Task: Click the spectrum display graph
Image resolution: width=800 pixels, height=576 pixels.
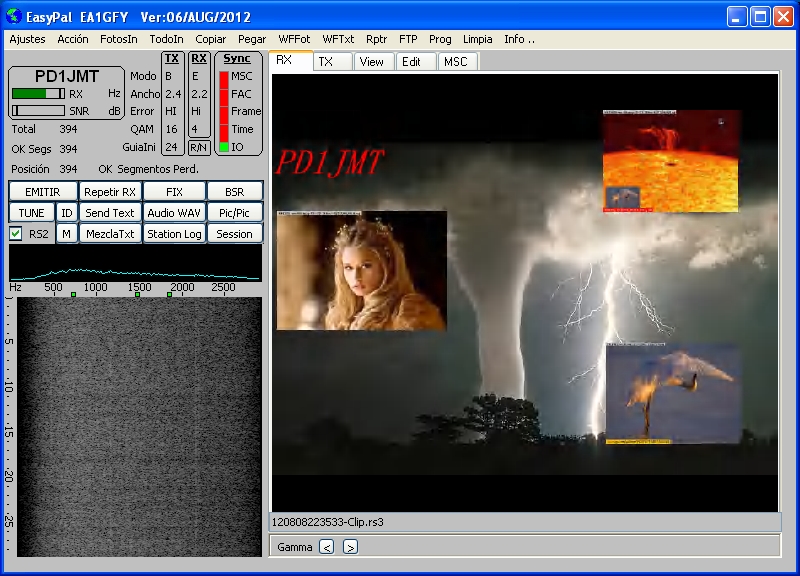Action: tap(135, 263)
